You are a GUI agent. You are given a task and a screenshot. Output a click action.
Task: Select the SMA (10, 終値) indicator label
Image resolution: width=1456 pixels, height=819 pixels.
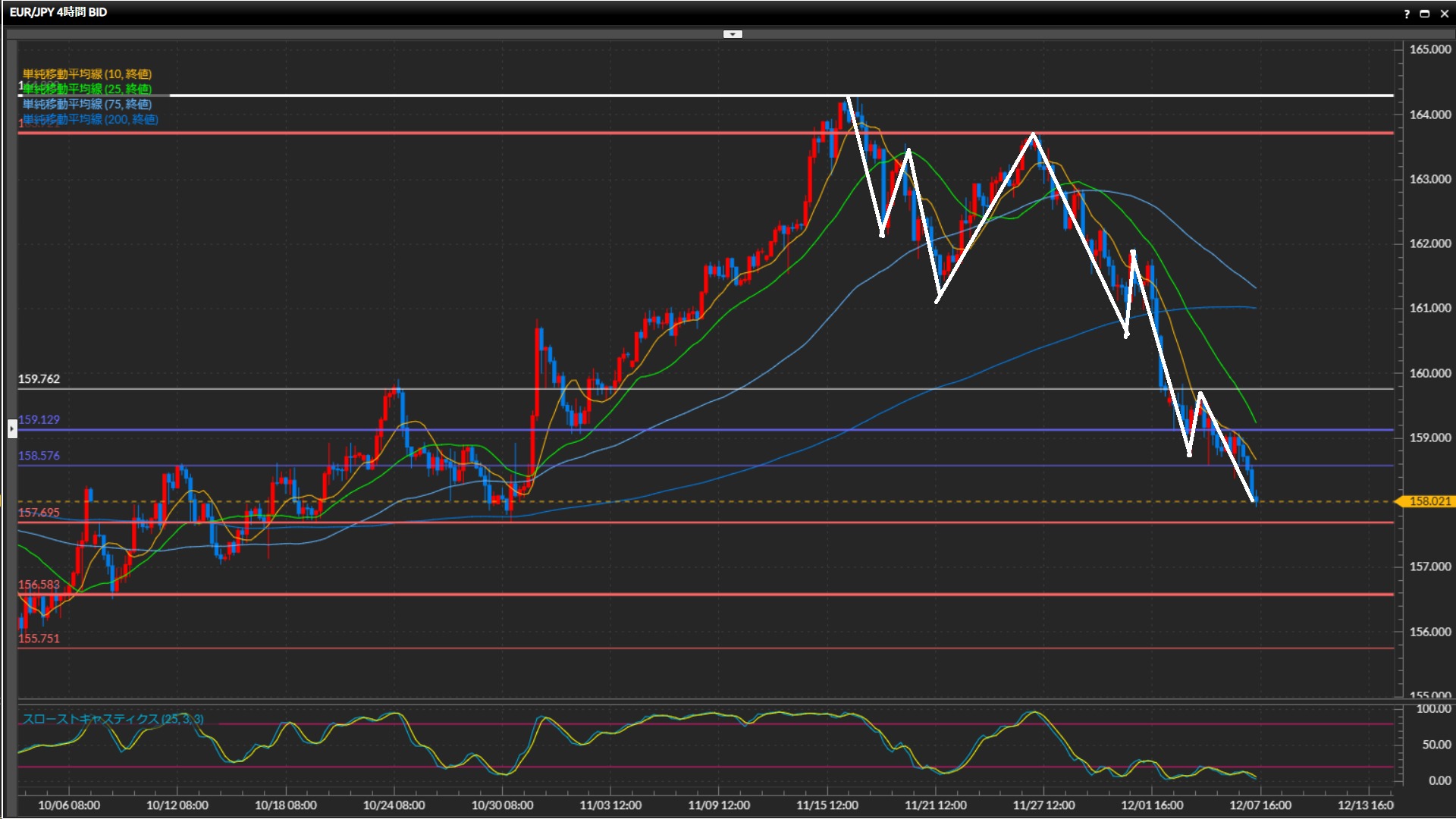[x=87, y=74]
